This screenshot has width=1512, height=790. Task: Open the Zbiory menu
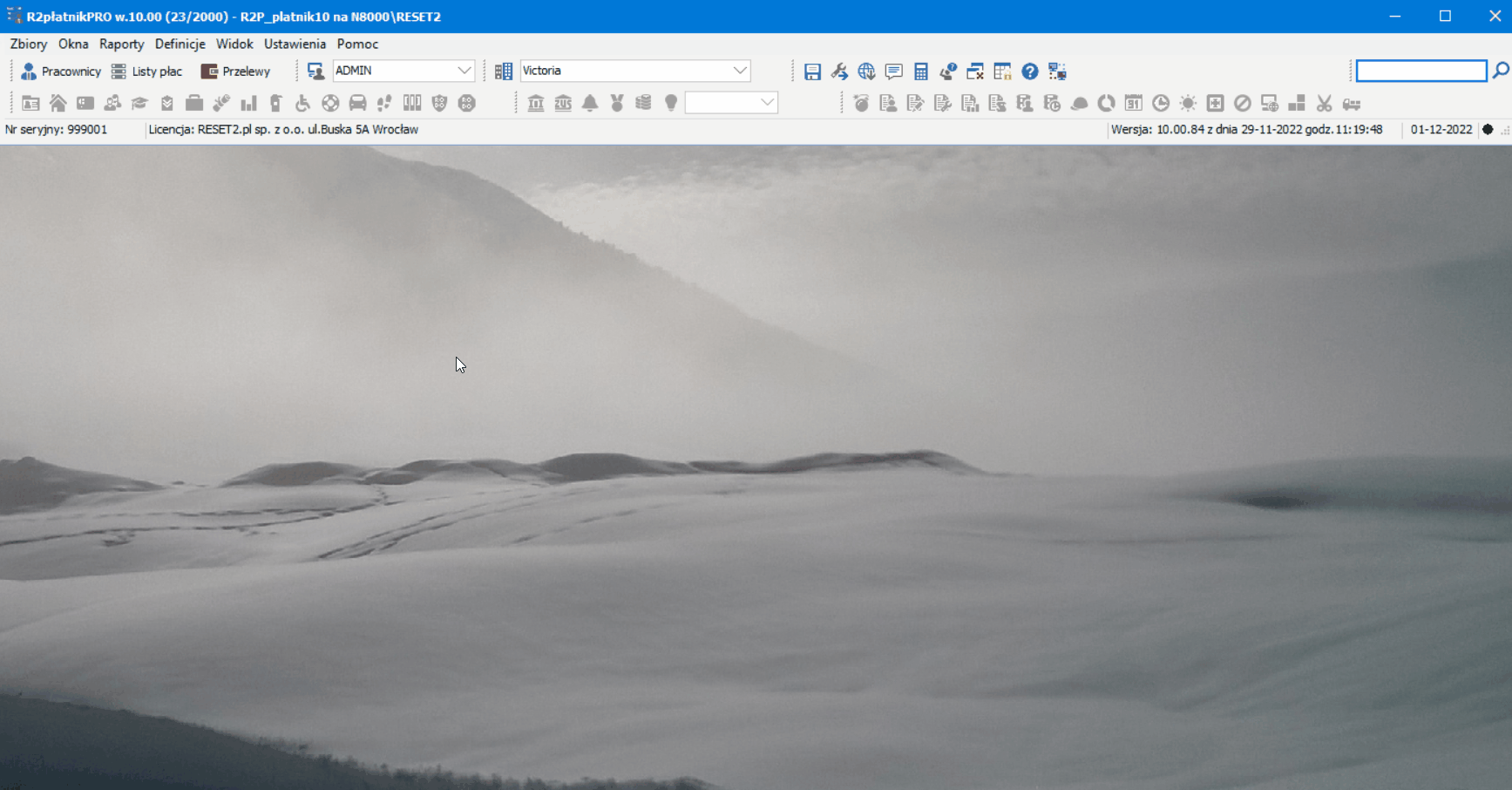[29, 44]
